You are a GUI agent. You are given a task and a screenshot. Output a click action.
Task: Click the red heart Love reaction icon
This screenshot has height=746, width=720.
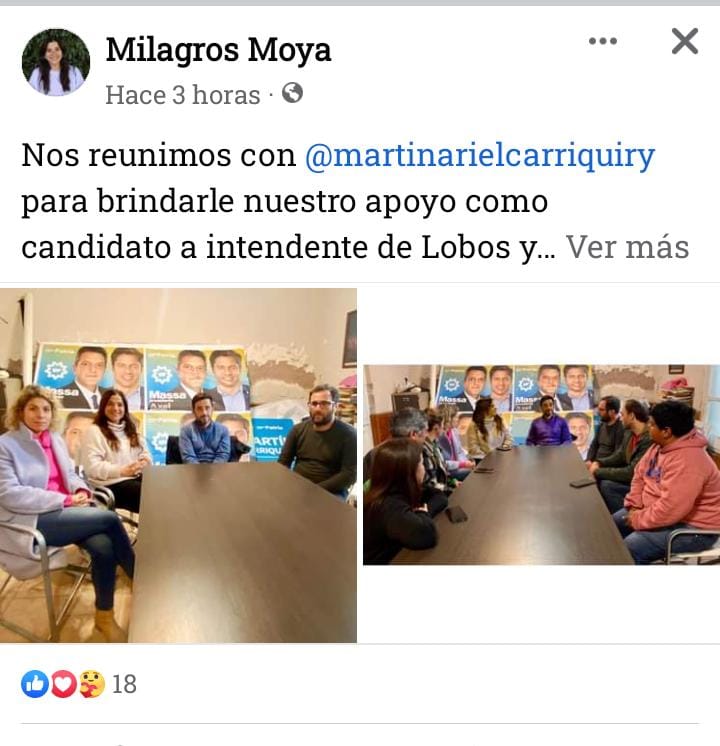[63, 684]
